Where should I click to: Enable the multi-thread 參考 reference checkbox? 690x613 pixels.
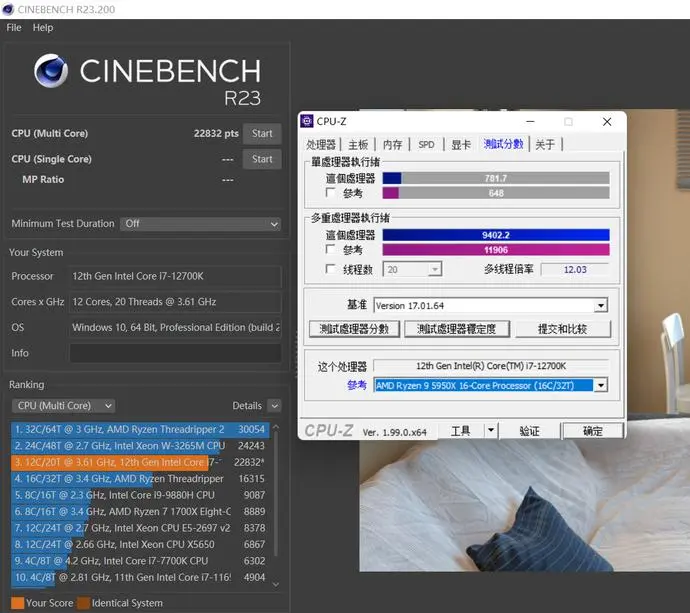coord(330,249)
